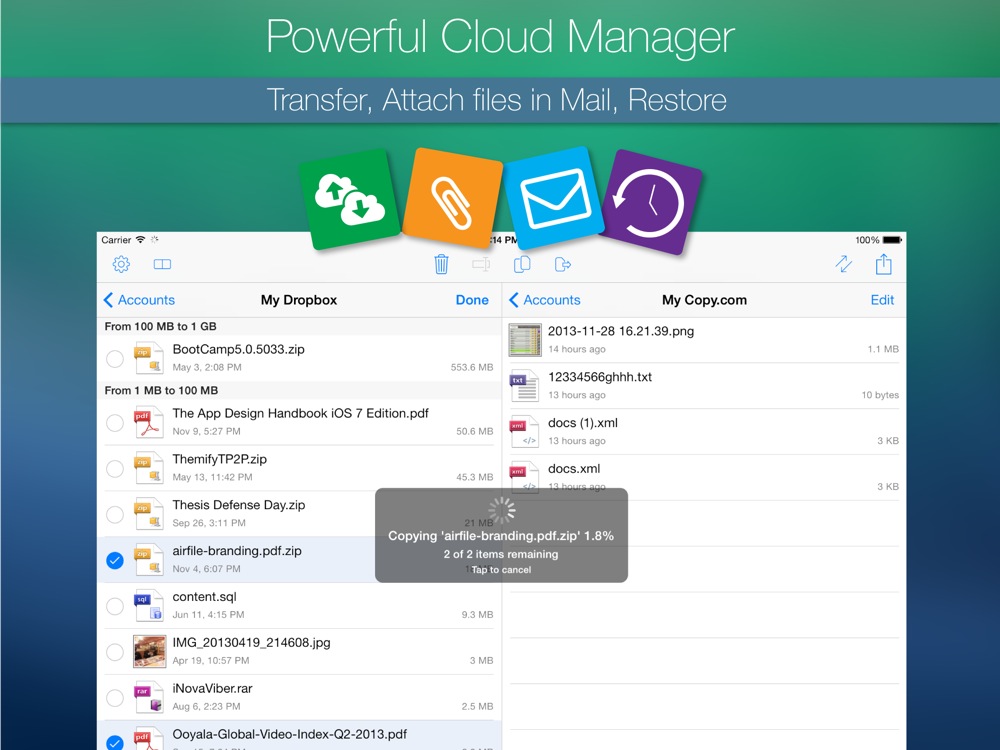The image size is (1000, 750).
Task: Tap xml icon of docs (1).xml
Action: pyautogui.click(x=524, y=432)
